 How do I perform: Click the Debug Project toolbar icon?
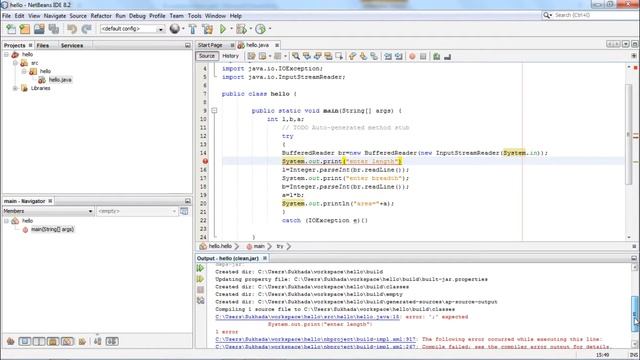point(241,29)
